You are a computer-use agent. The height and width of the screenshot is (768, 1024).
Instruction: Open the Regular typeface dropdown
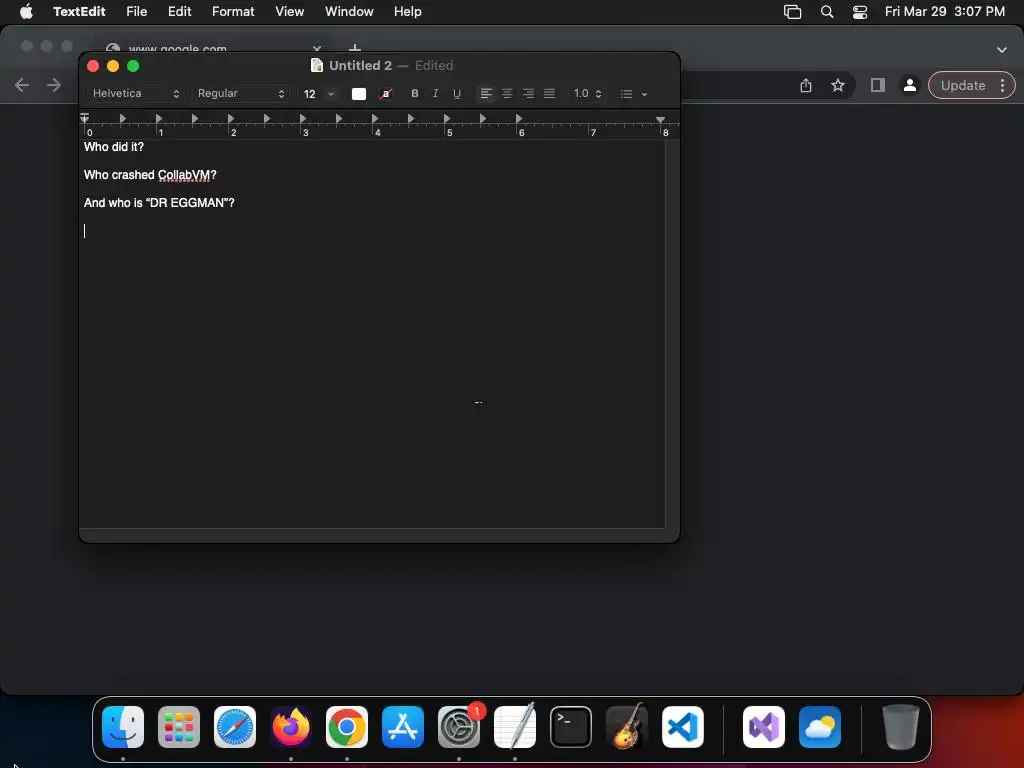(x=241, y=93)
